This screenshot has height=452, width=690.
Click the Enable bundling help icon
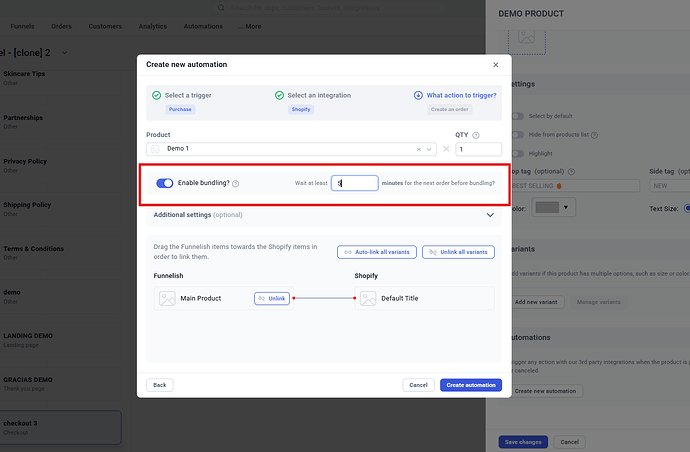[x=236, y=184]
